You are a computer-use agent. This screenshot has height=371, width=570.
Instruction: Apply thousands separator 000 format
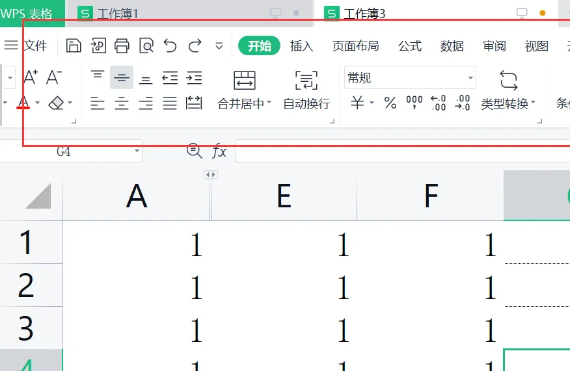coord(414,103)
